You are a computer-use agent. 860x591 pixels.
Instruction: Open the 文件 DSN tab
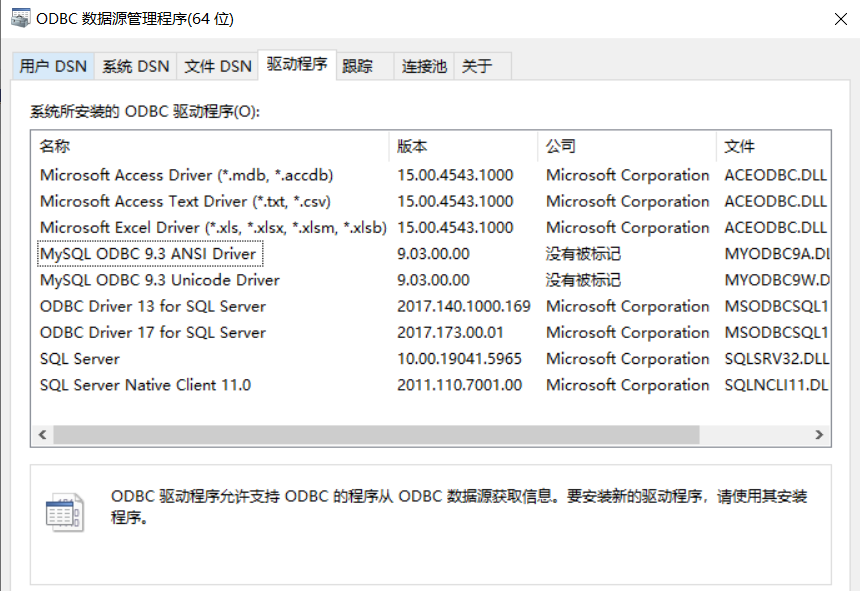(218, 66)
